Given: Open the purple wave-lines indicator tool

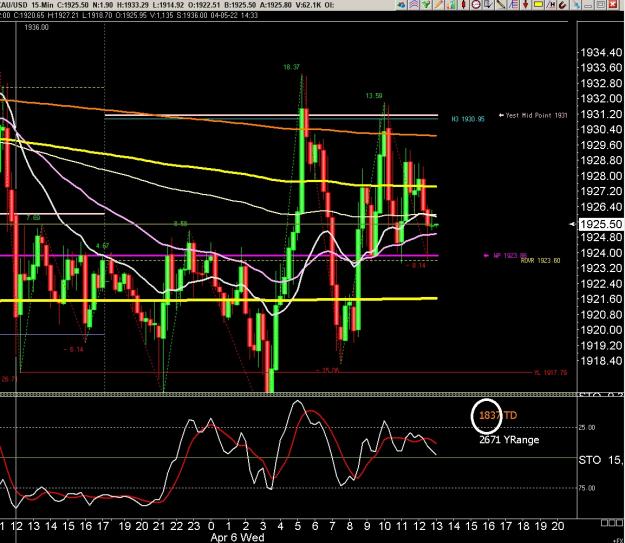Looking at the screenshot, I should [414, 5].
